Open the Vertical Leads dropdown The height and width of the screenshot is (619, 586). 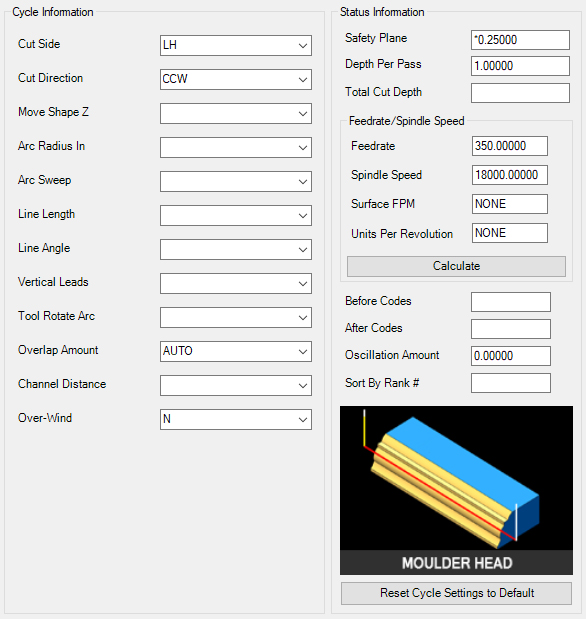coord(236,283)
